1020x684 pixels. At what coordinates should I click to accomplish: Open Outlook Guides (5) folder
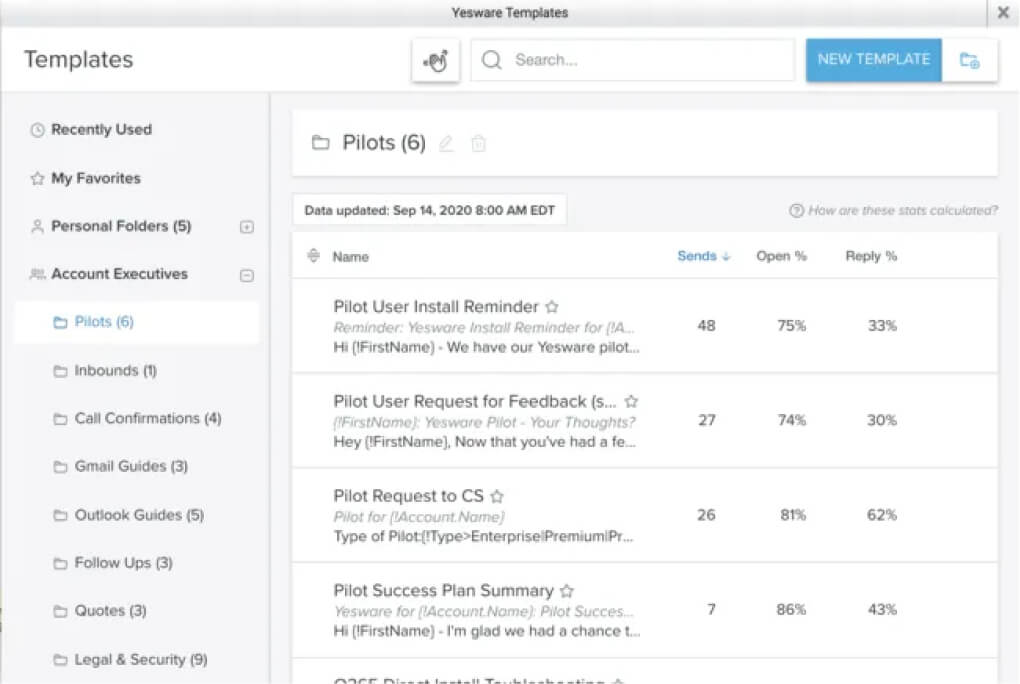139,515
